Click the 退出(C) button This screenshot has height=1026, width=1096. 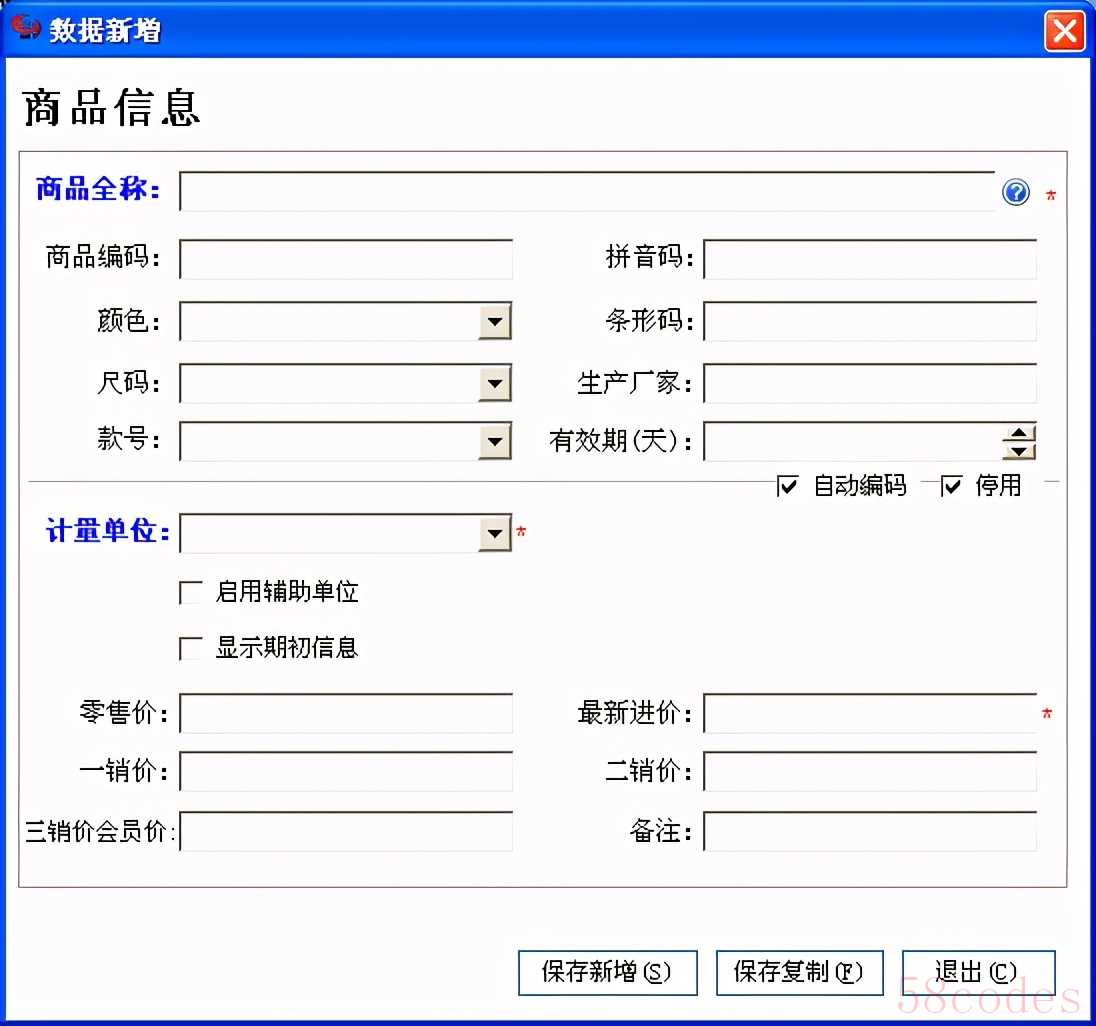click(x=978, y=972)
